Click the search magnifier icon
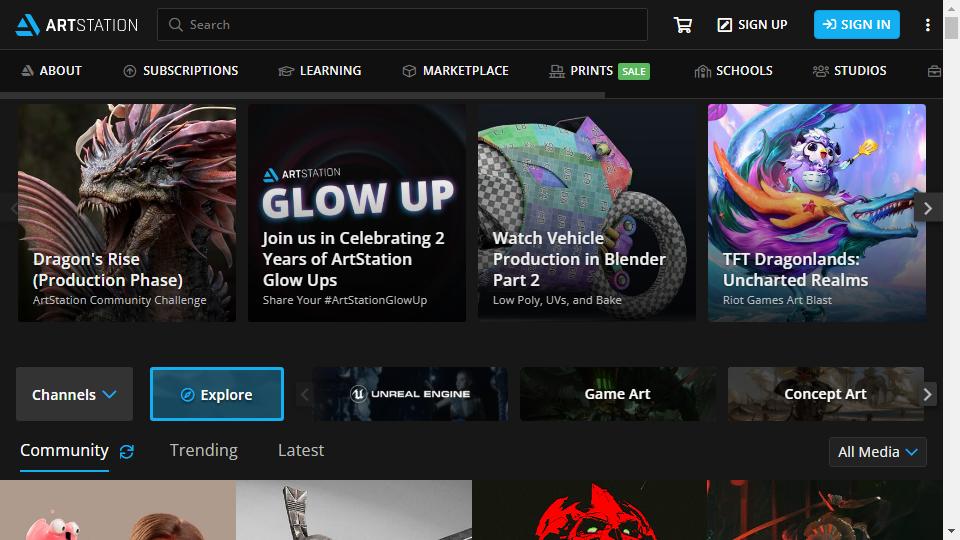 pyautogui.click(x=175, y=24)
